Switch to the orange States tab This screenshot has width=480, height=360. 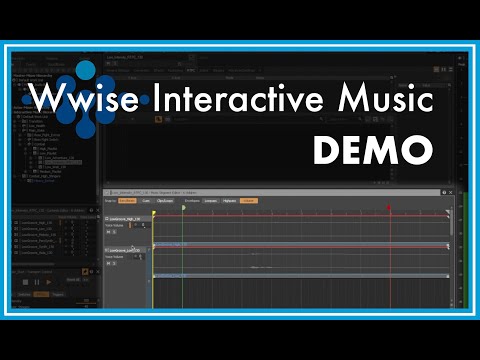point(41,294)
